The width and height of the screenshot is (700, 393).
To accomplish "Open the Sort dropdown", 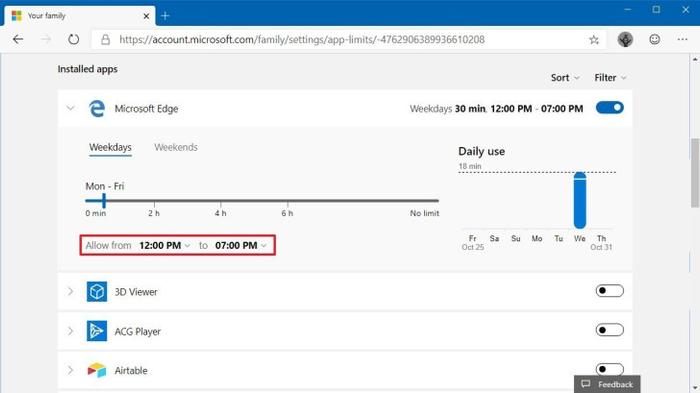I will click(x=565, y=78).
